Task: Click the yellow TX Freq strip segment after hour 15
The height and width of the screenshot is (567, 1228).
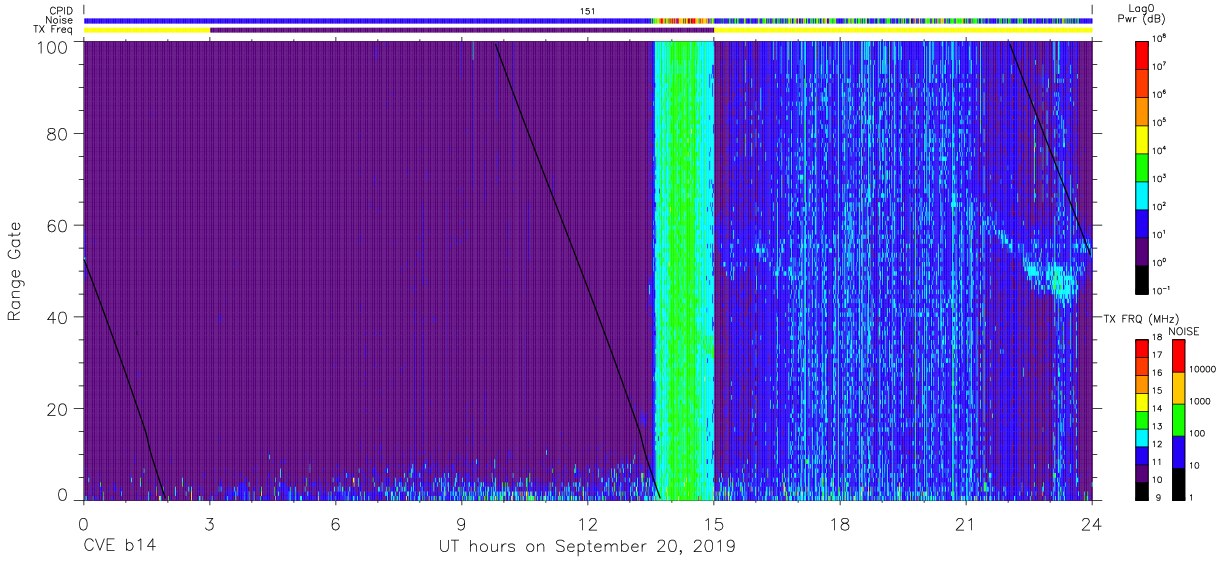Action: [903, 30]
